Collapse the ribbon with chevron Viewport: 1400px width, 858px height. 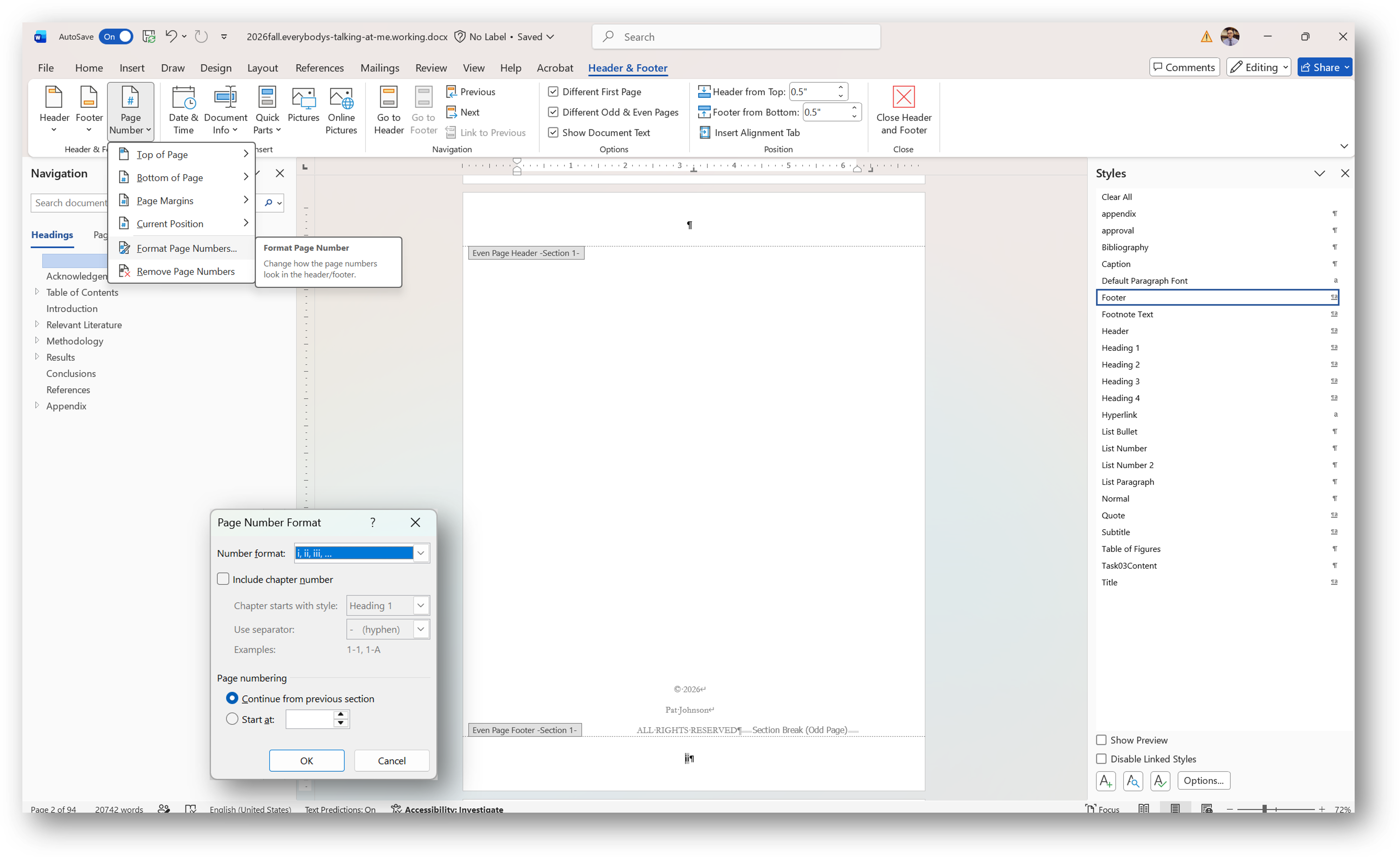pos(1344,147)
